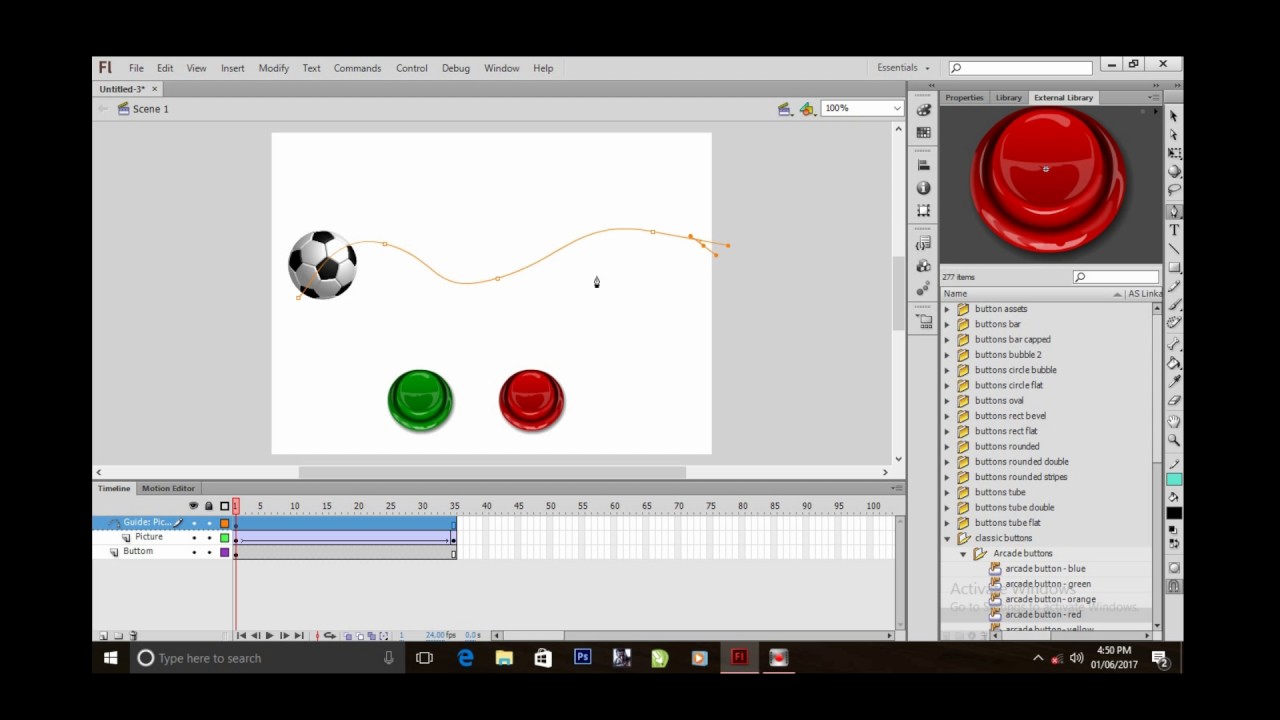The height and width of the screenshot is (720, 1280).
Task: Lock the Buttom layer
Action: (x=209, y=552)
